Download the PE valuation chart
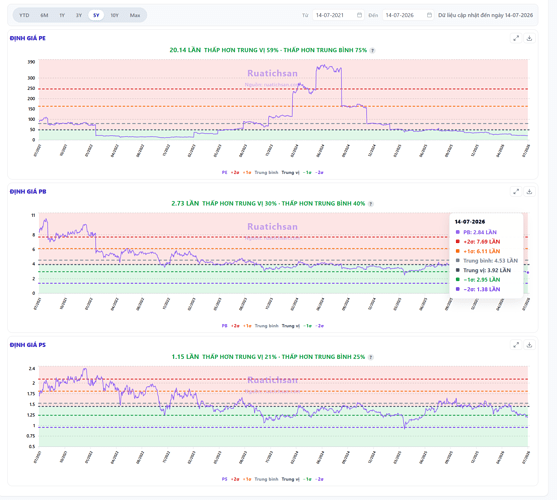 (x=529, y=38)
